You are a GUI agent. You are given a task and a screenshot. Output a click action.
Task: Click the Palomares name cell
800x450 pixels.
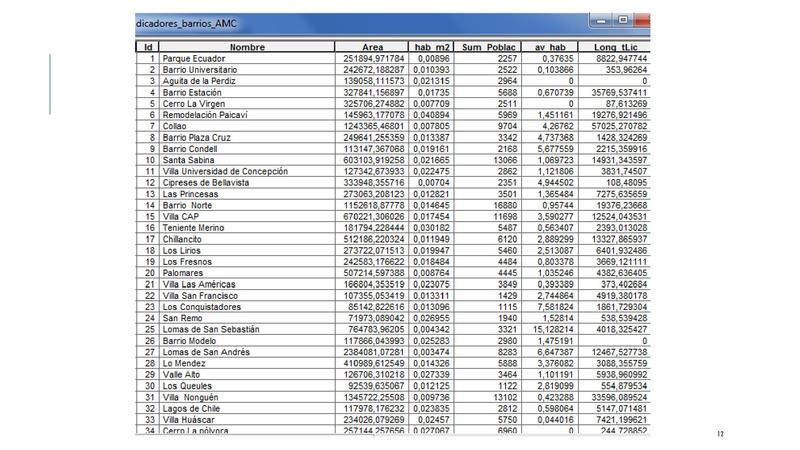click(184, 273)
